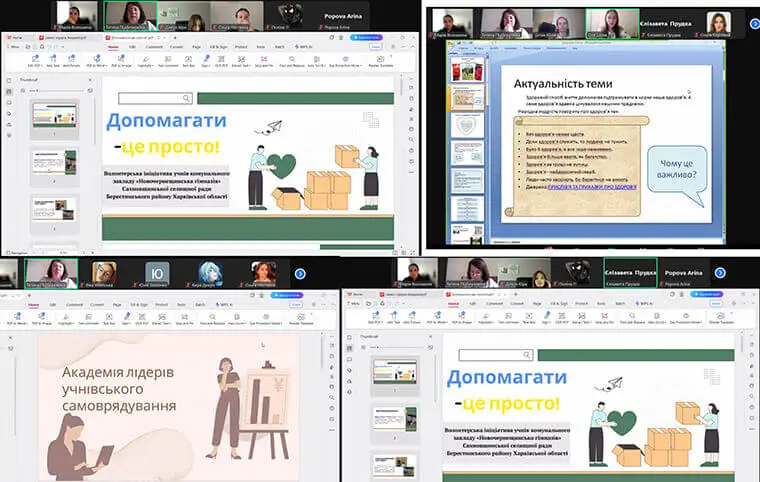This screenshot has width=760, height=482.
Task: Toggle Thumbnail panel icon in top-left sidebar
Action: (x=10, y=92)
